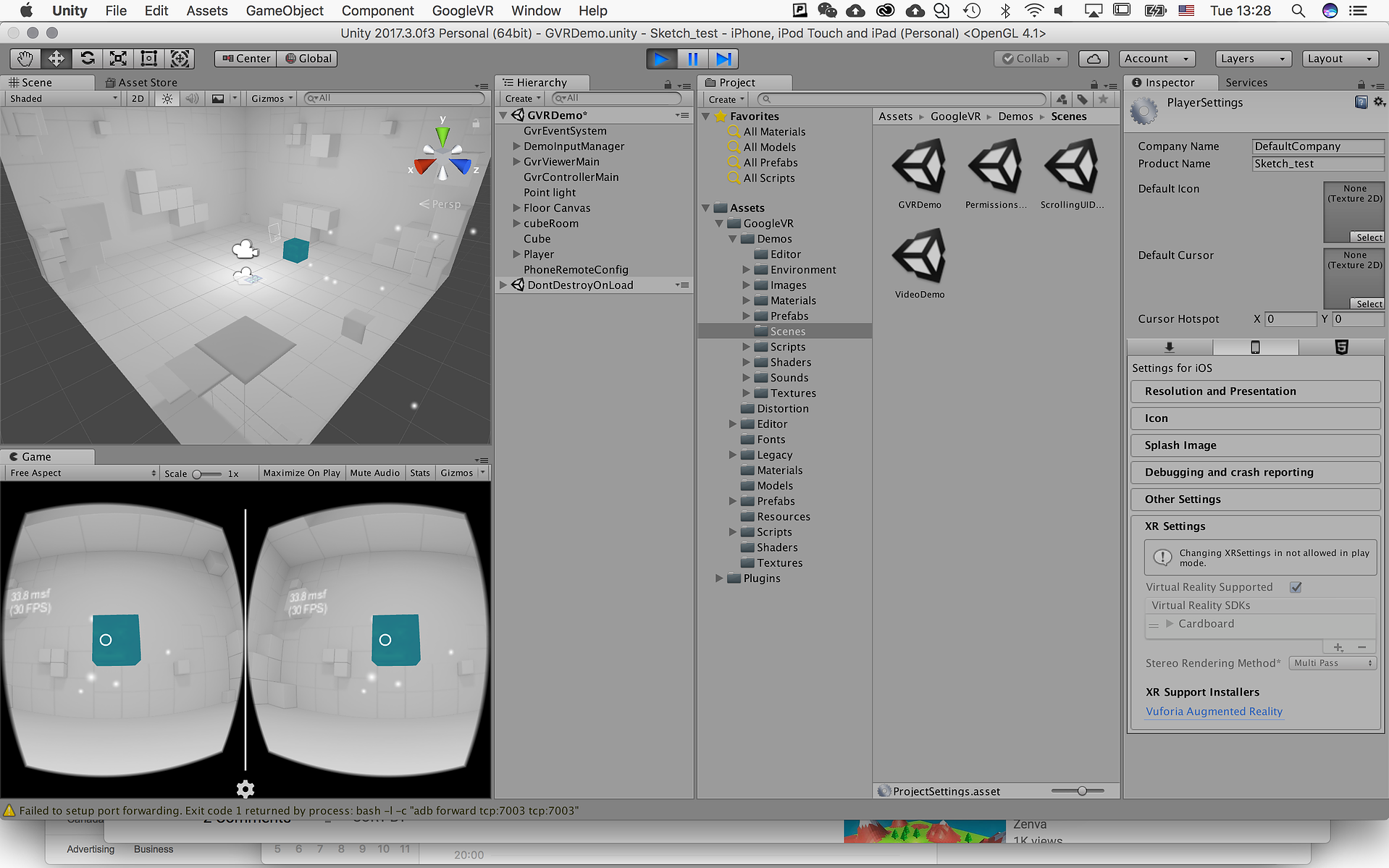Click the VR settings gear in Game view

(x=246, y=788)
